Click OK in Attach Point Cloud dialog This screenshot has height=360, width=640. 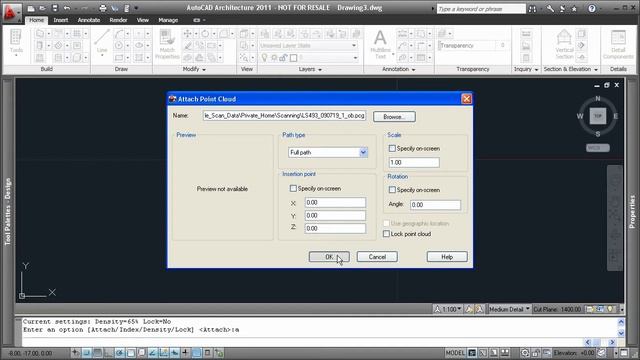click(x=329, y=257)
